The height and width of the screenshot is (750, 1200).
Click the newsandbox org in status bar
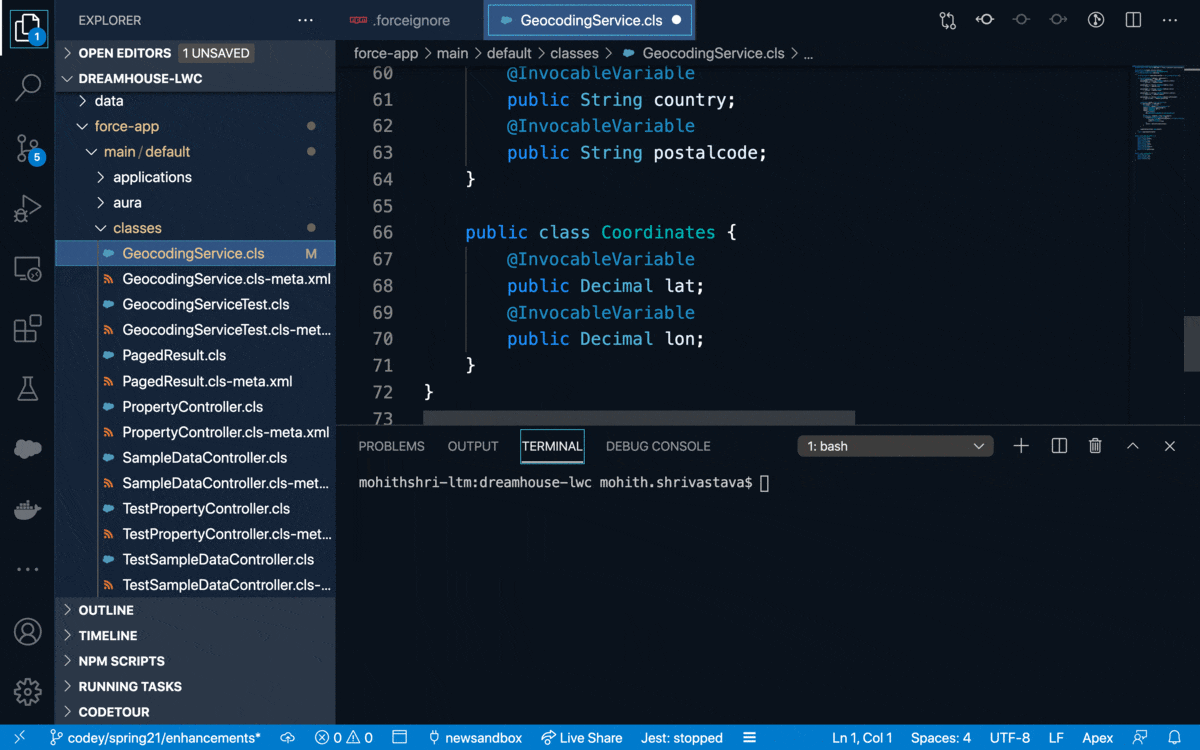[x=475, y=738]
